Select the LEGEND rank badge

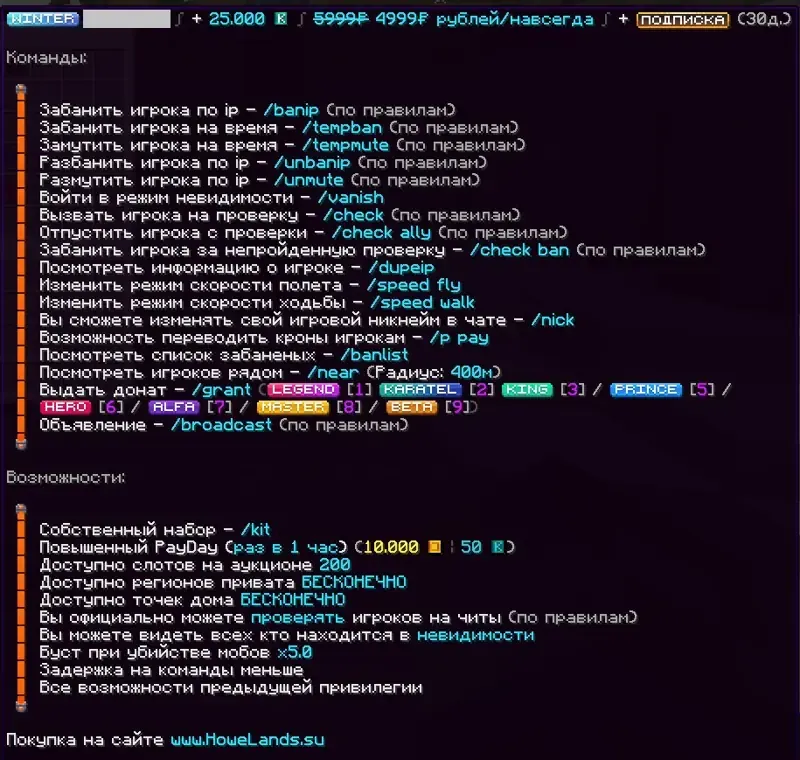pyautogui.click(x=303, y=390)
